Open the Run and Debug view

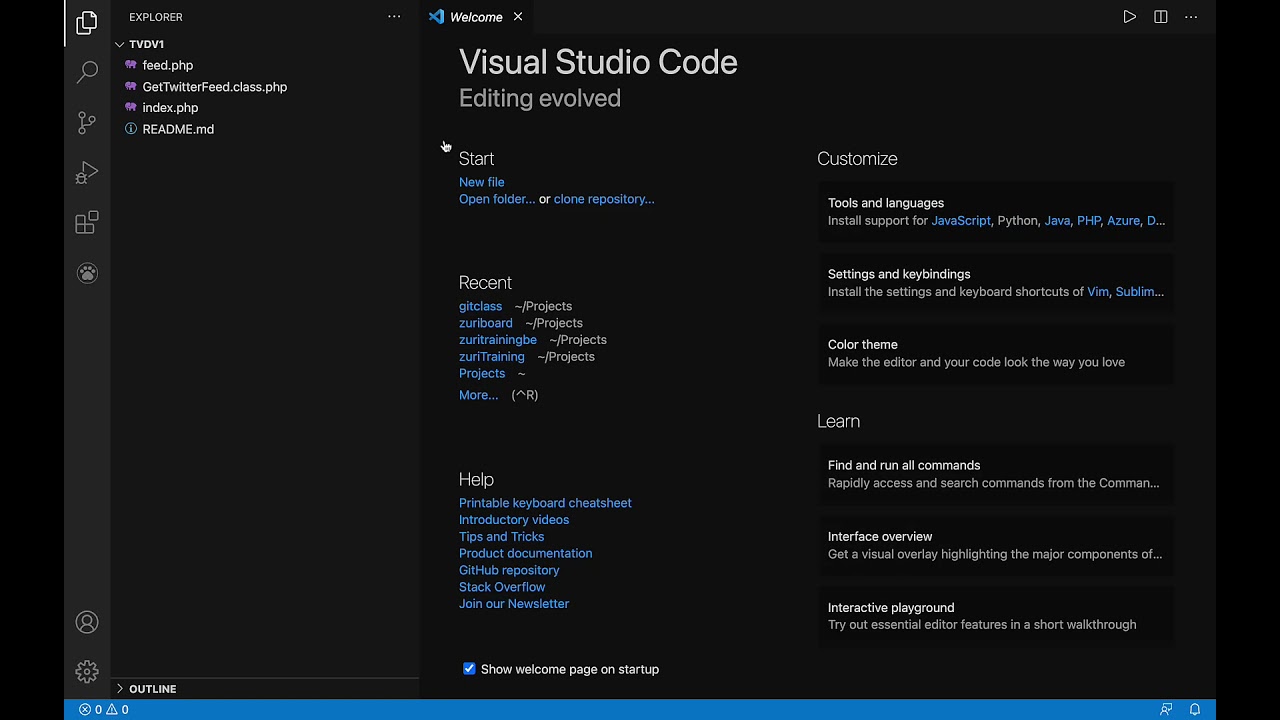pyautogui.click(x=87, y=173)
